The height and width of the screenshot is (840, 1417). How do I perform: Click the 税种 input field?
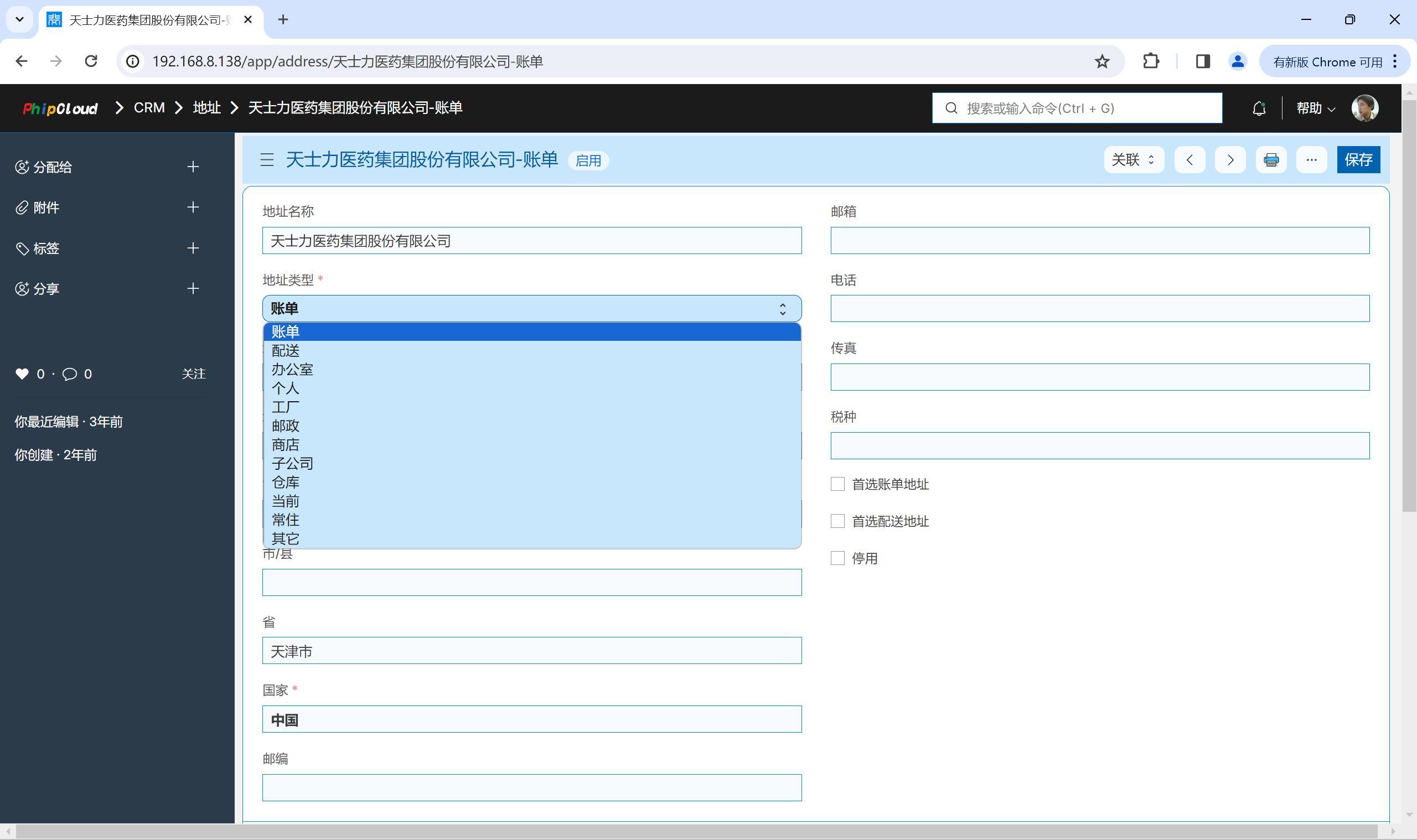tap(1099, 445)
